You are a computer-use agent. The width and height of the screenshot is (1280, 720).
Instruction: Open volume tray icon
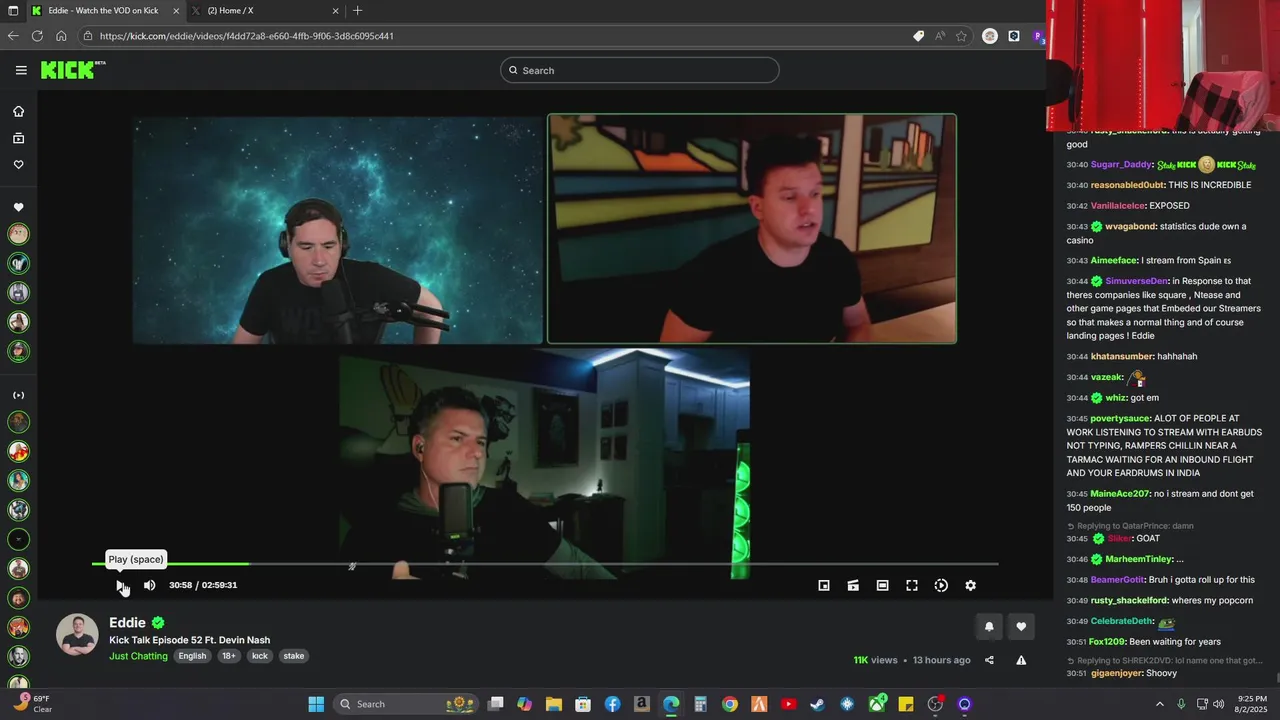pyautogui.click(x=1218, y=704)
